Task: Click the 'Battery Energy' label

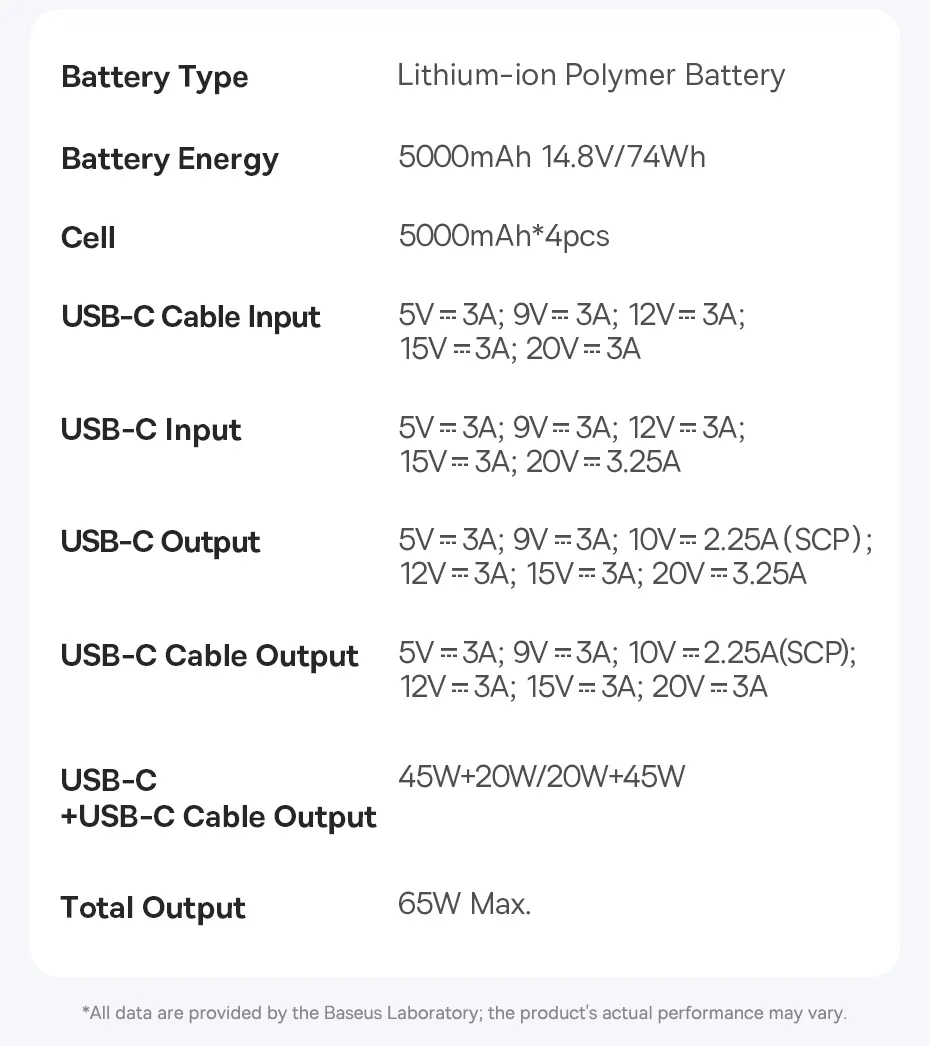Action: (x=169, y=159)
